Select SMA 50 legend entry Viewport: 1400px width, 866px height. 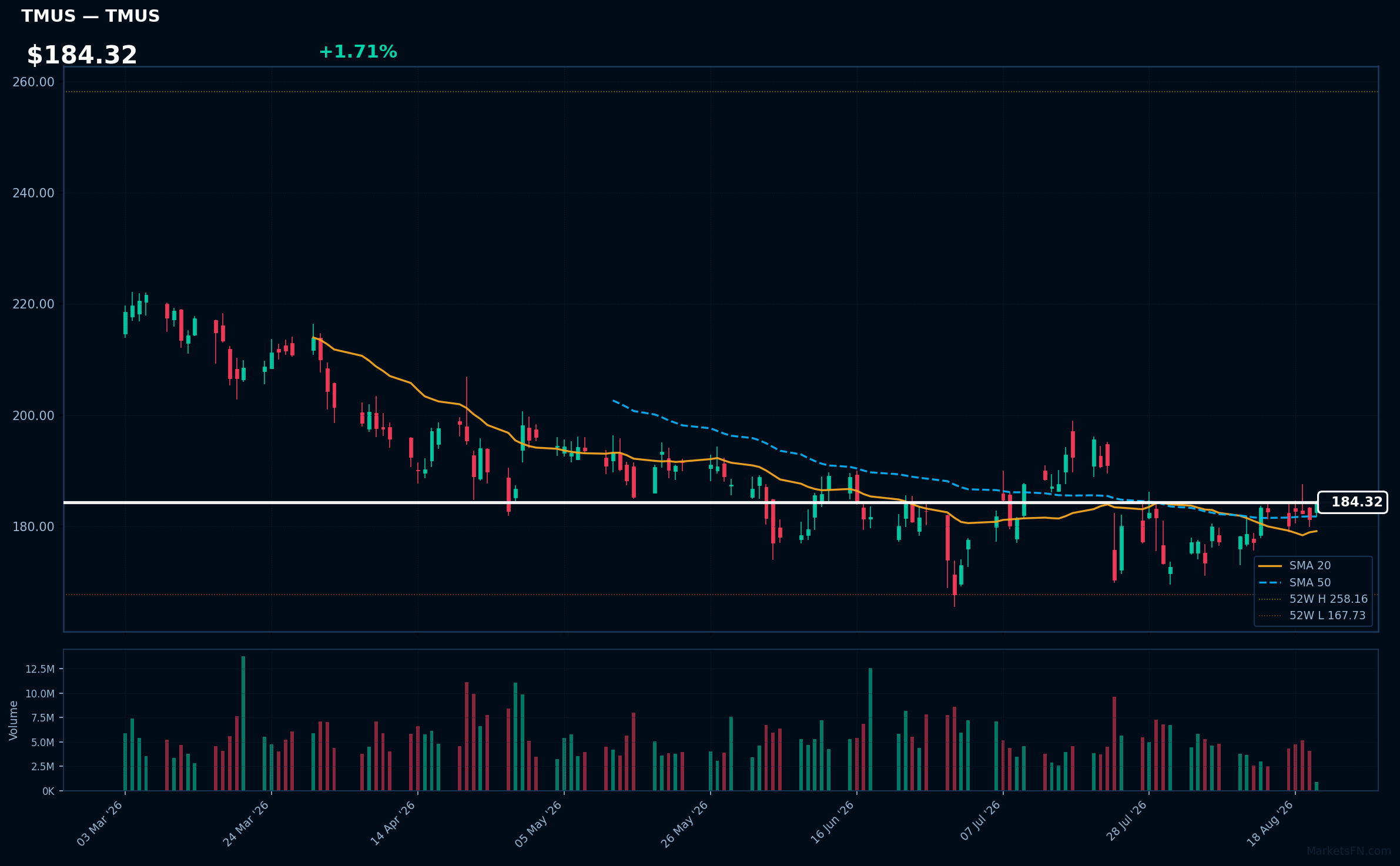pyautogui.click(x=1295, y=582)
